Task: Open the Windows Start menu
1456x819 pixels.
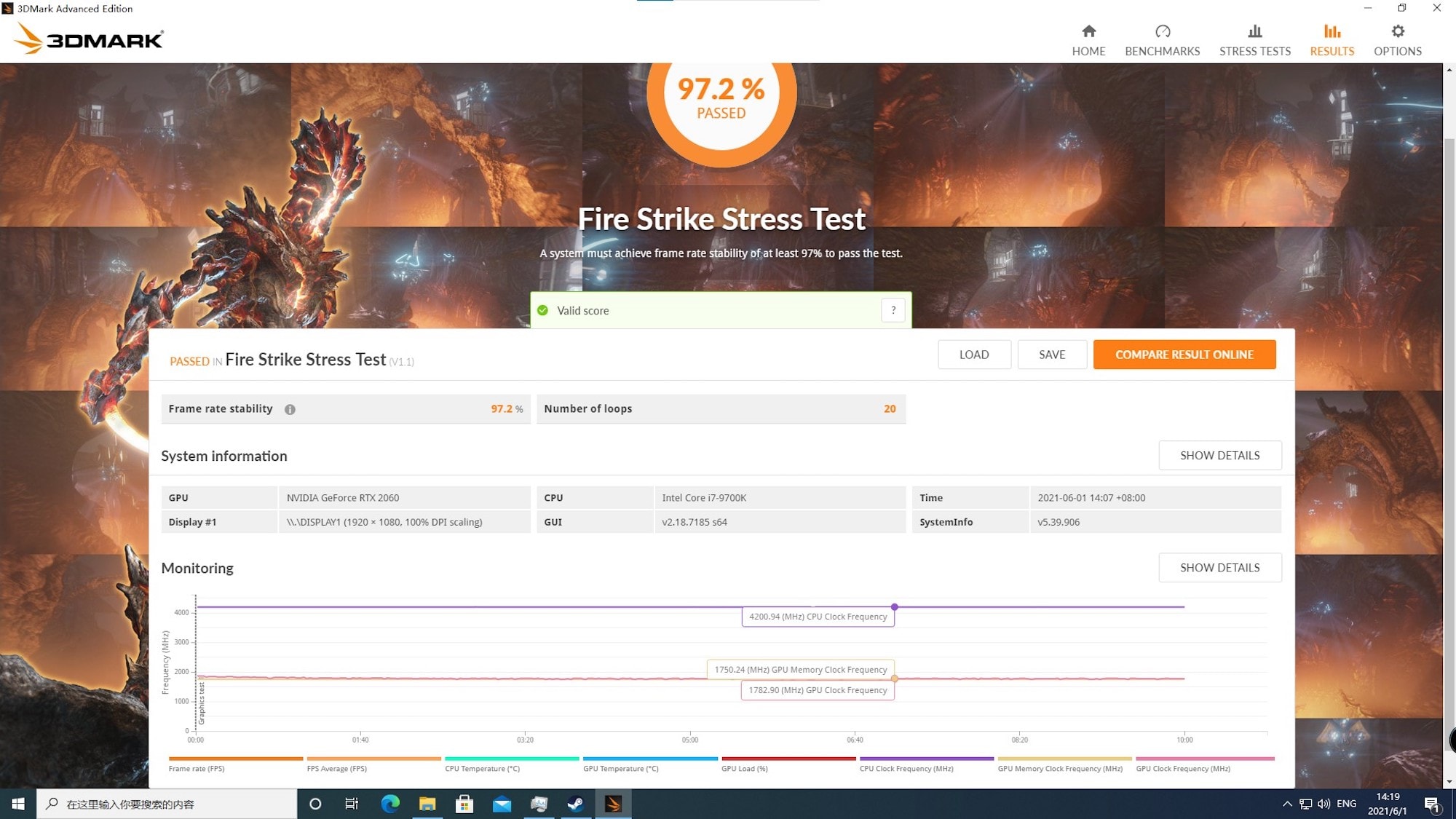Action: [x=18, y=804]
